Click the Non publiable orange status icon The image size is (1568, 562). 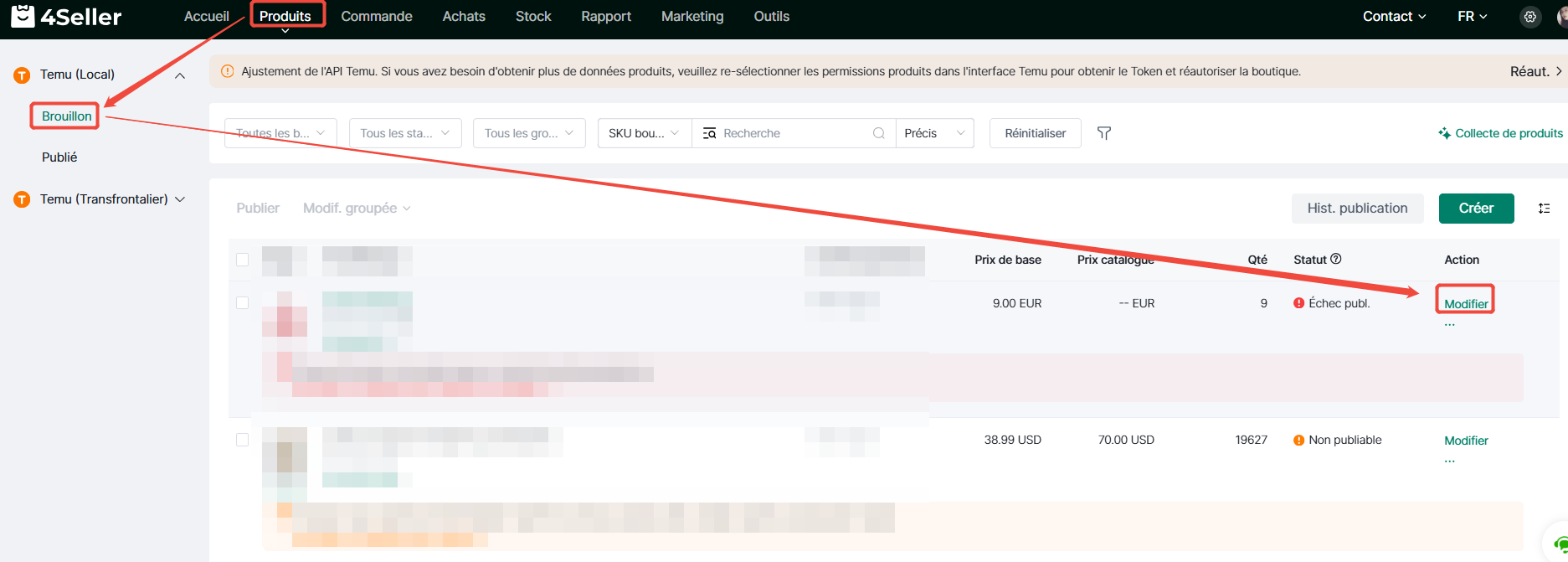pos(1299,440)
